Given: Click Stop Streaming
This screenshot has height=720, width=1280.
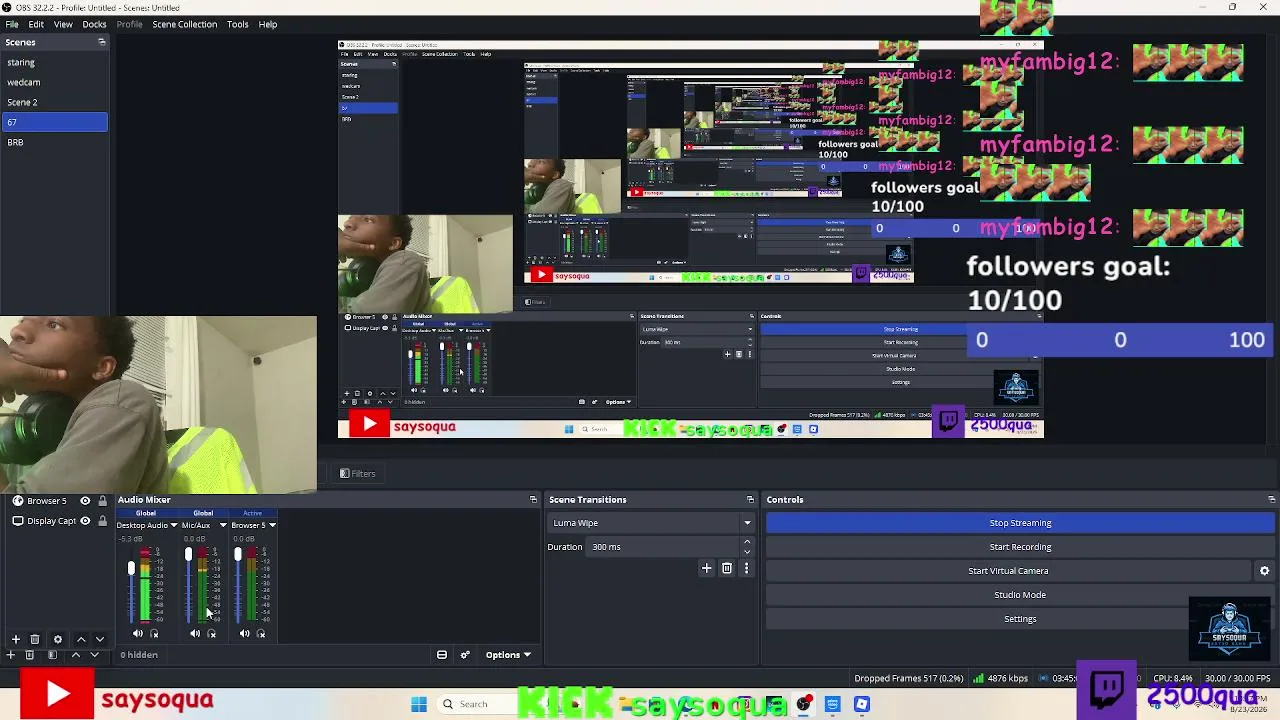Looking at the screenshot, I should (x=1020, y=523).
